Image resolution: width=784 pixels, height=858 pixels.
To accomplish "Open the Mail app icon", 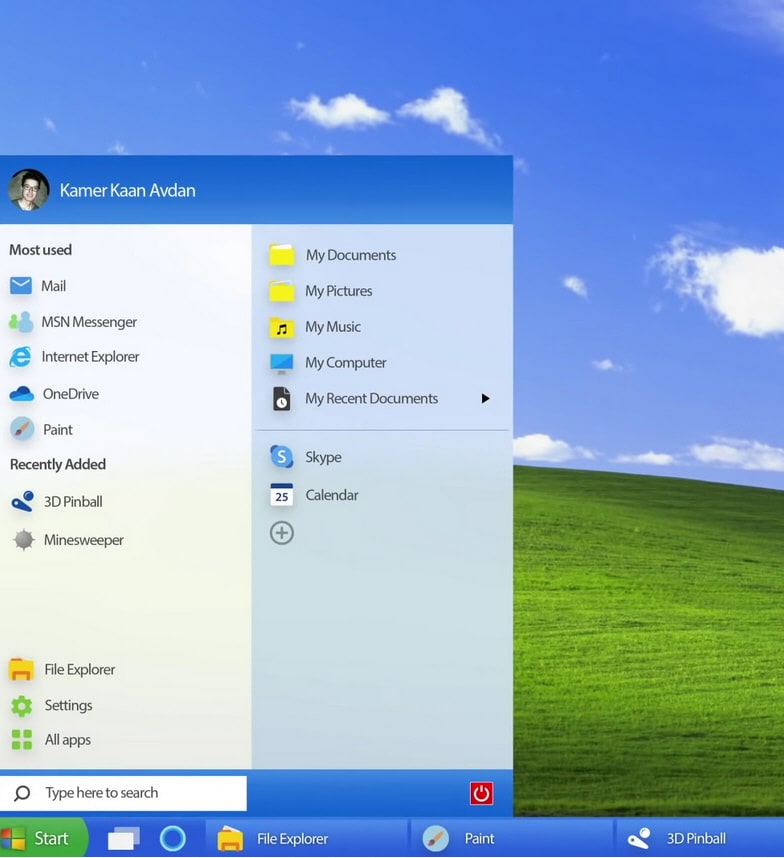I will click(x=21, y=286).
